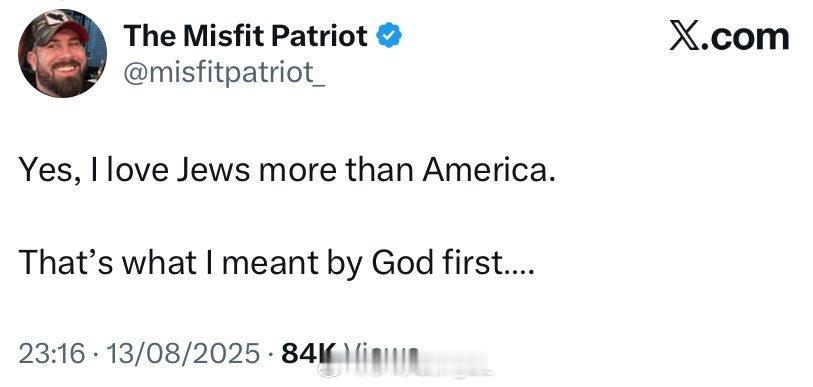Click the blue verified checkmark badge
The width and height of the screenshot is (813, 387).
pyautogui.click(x=388, y=36)
